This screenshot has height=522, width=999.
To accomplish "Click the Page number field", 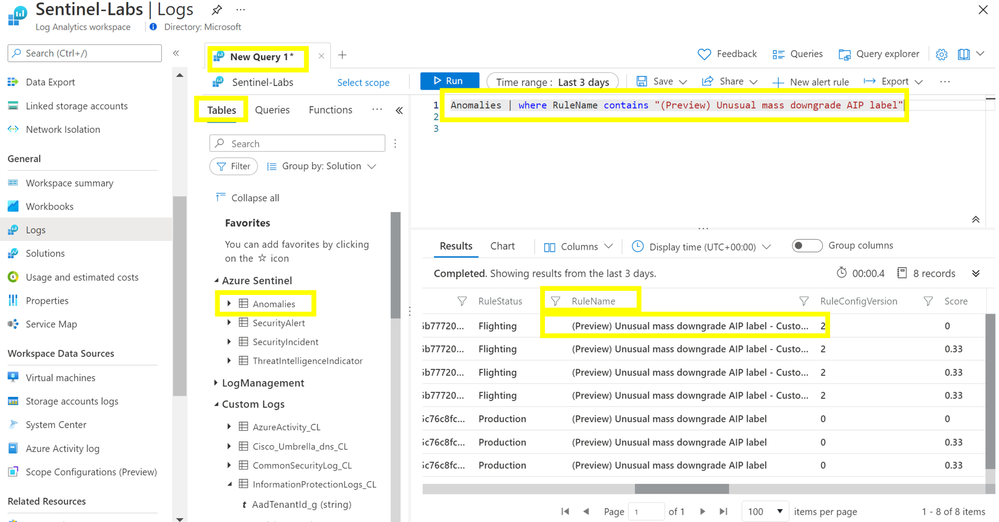I will click(646, 511).
